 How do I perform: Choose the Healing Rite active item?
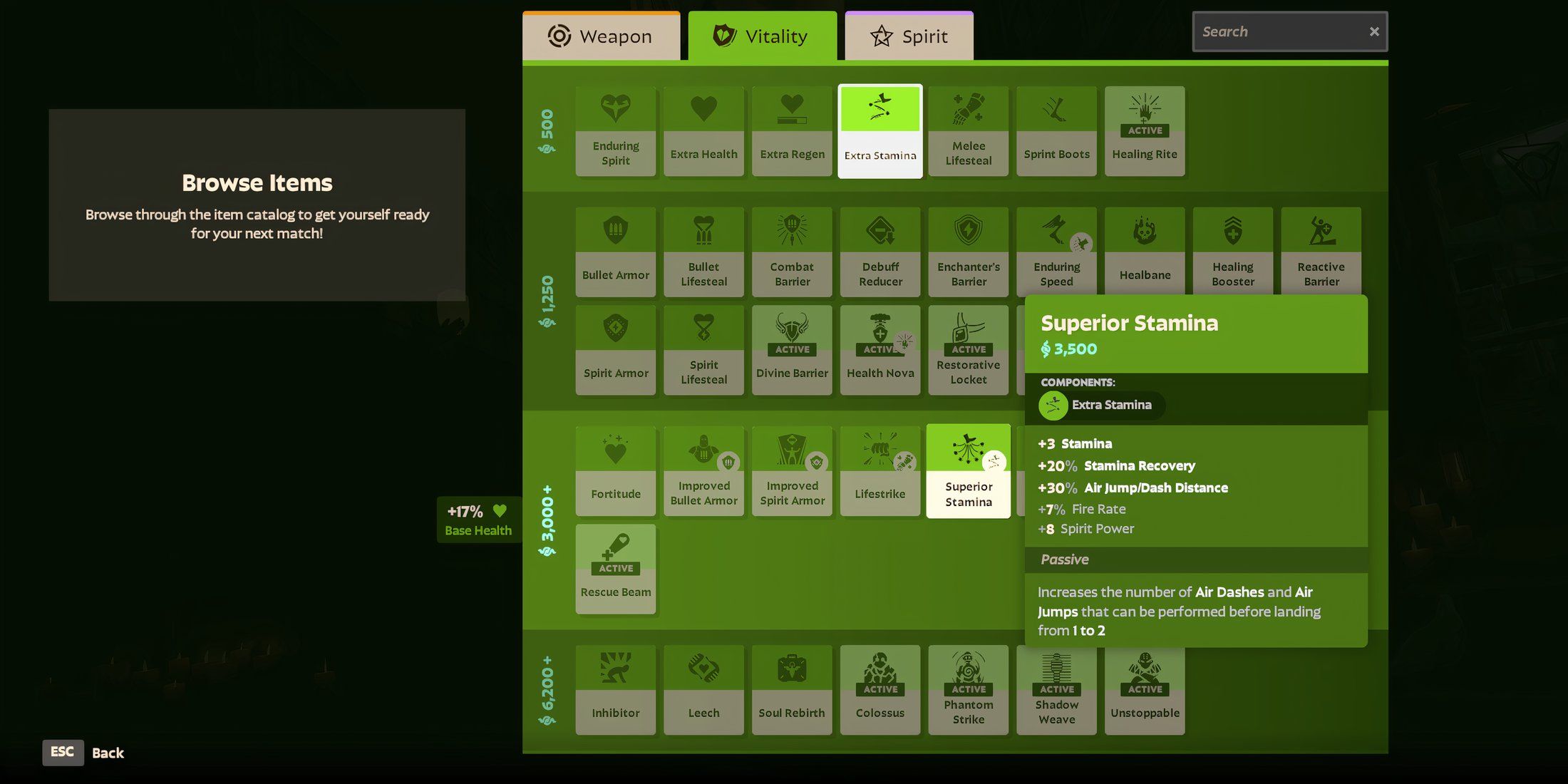[x=1145, y=131]
